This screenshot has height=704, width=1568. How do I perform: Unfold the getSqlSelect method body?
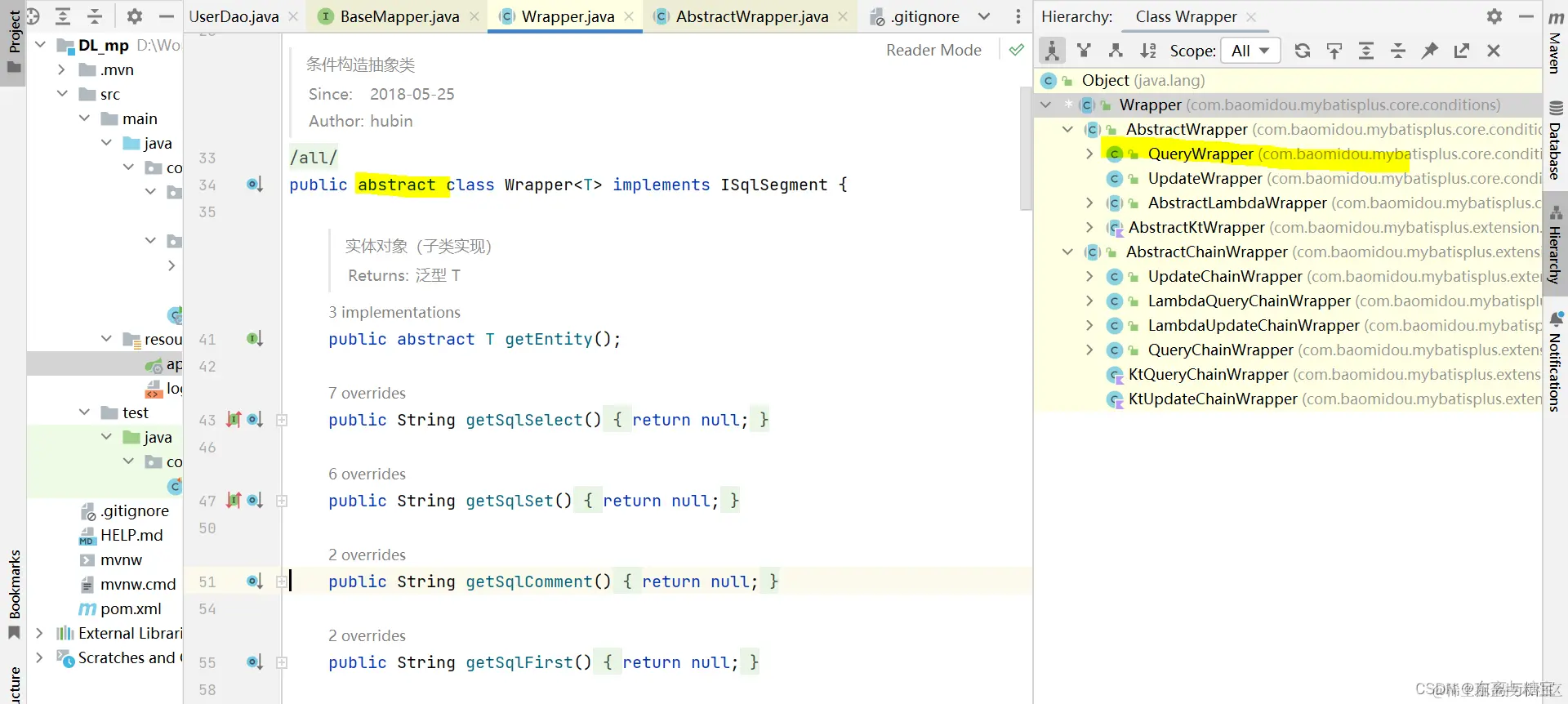[x=282, y=421]
